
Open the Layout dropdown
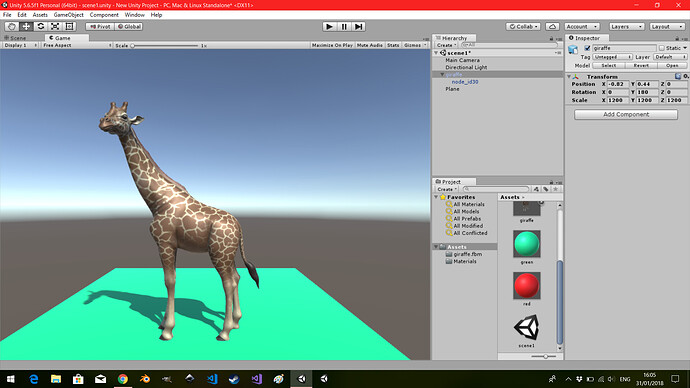(x=667, y=26)
